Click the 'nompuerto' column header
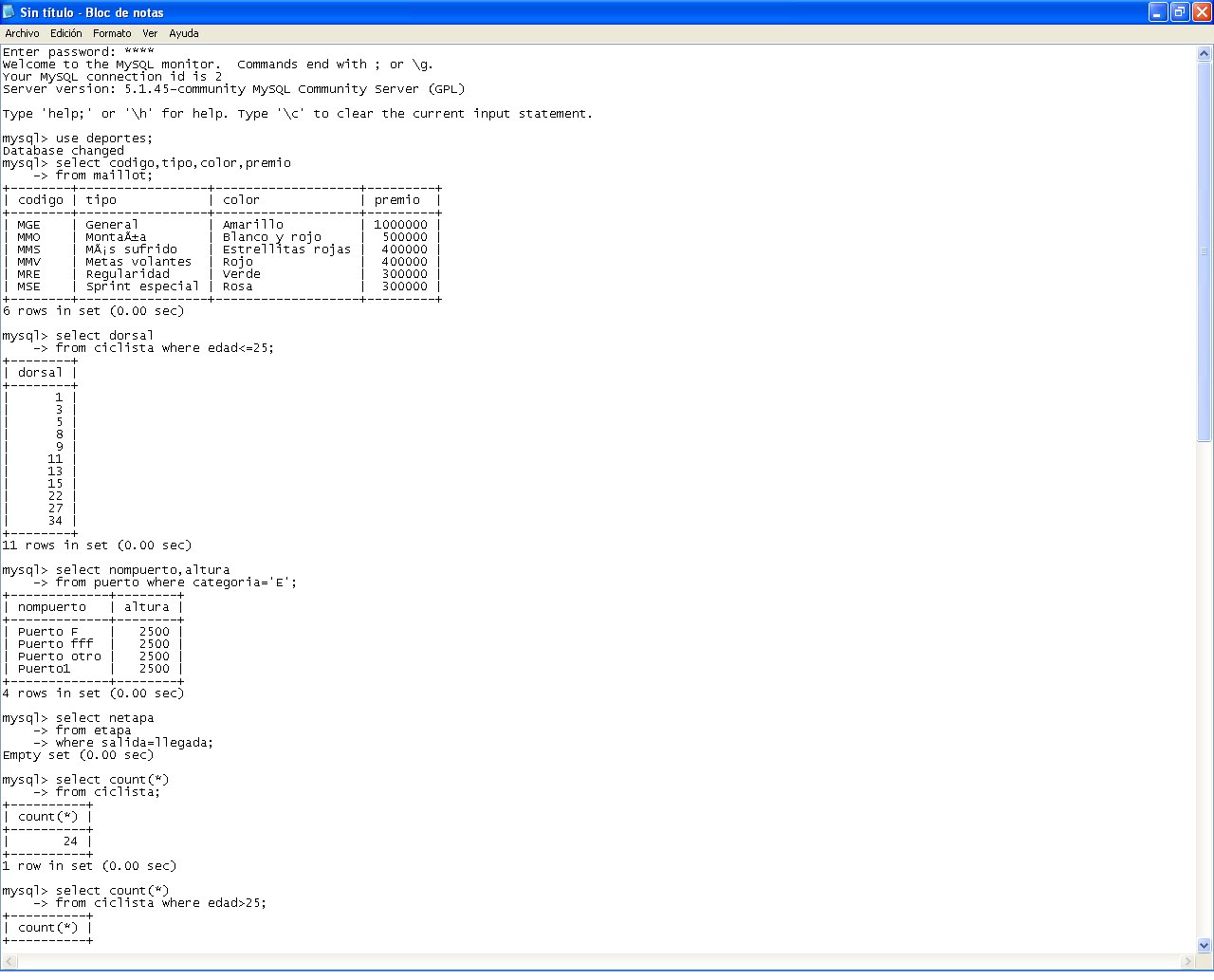Screen dimensions: 1214x980 [x=52, y=607]
